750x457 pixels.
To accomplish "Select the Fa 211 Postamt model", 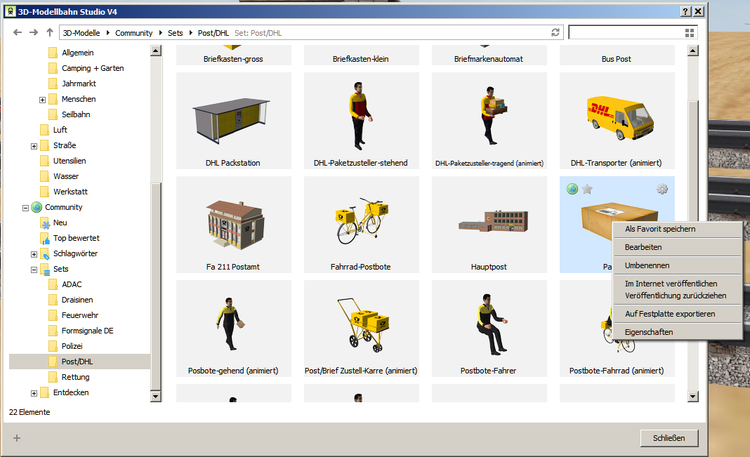I will coord(233,224).
